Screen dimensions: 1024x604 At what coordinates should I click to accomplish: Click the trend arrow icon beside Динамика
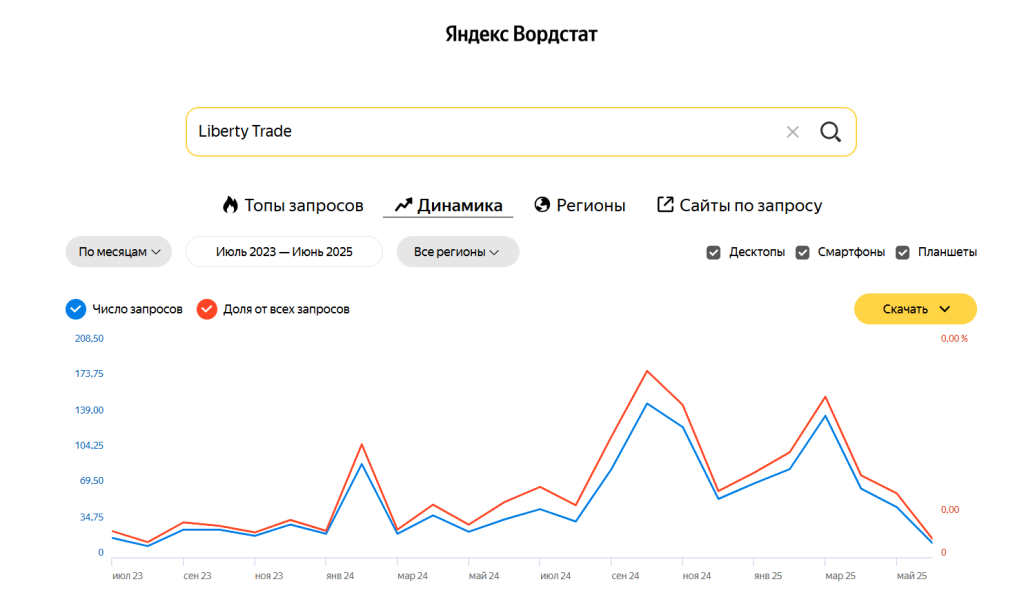(x=403, y=205)
